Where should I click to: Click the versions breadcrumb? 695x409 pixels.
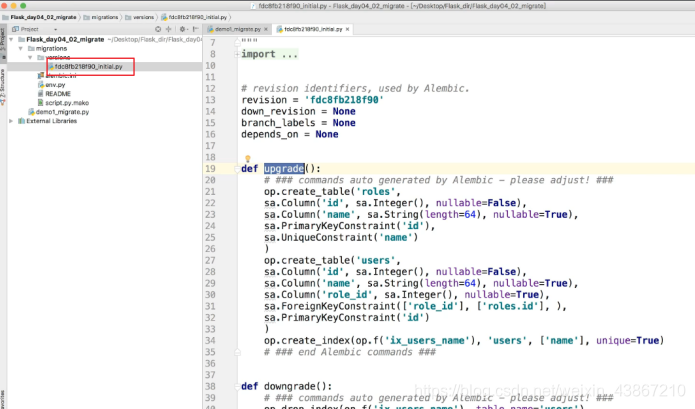[143, 17]
